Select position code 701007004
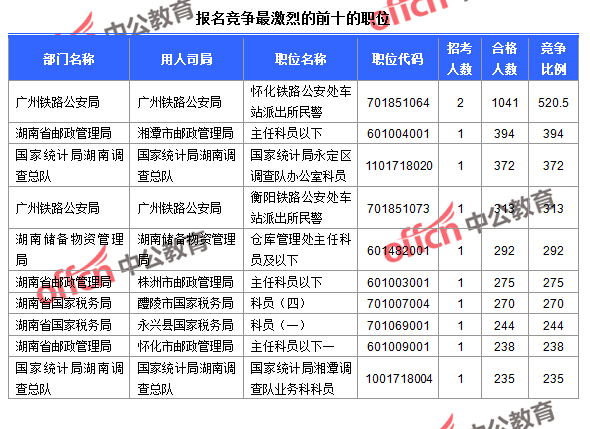 [398, 304]
